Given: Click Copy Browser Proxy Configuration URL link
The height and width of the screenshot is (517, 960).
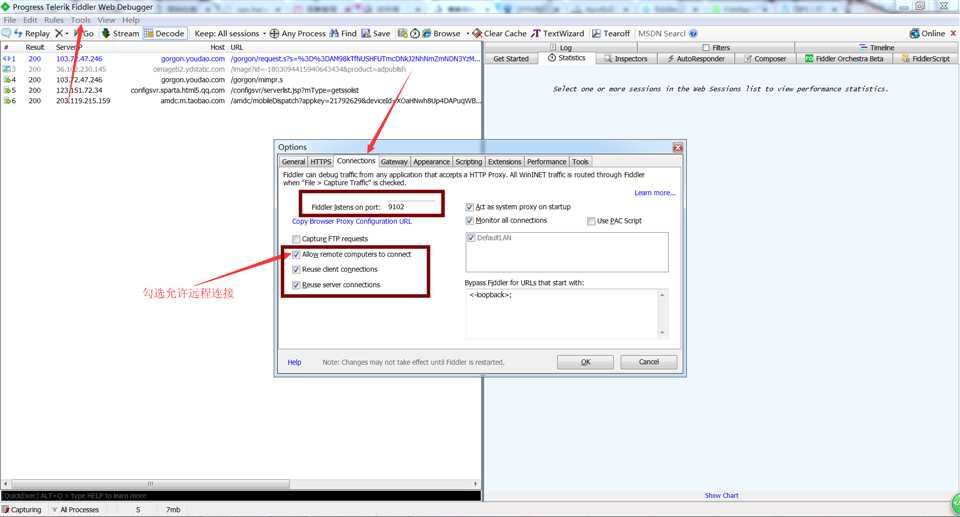Looking at the screenshot, I should pos(352,221).
